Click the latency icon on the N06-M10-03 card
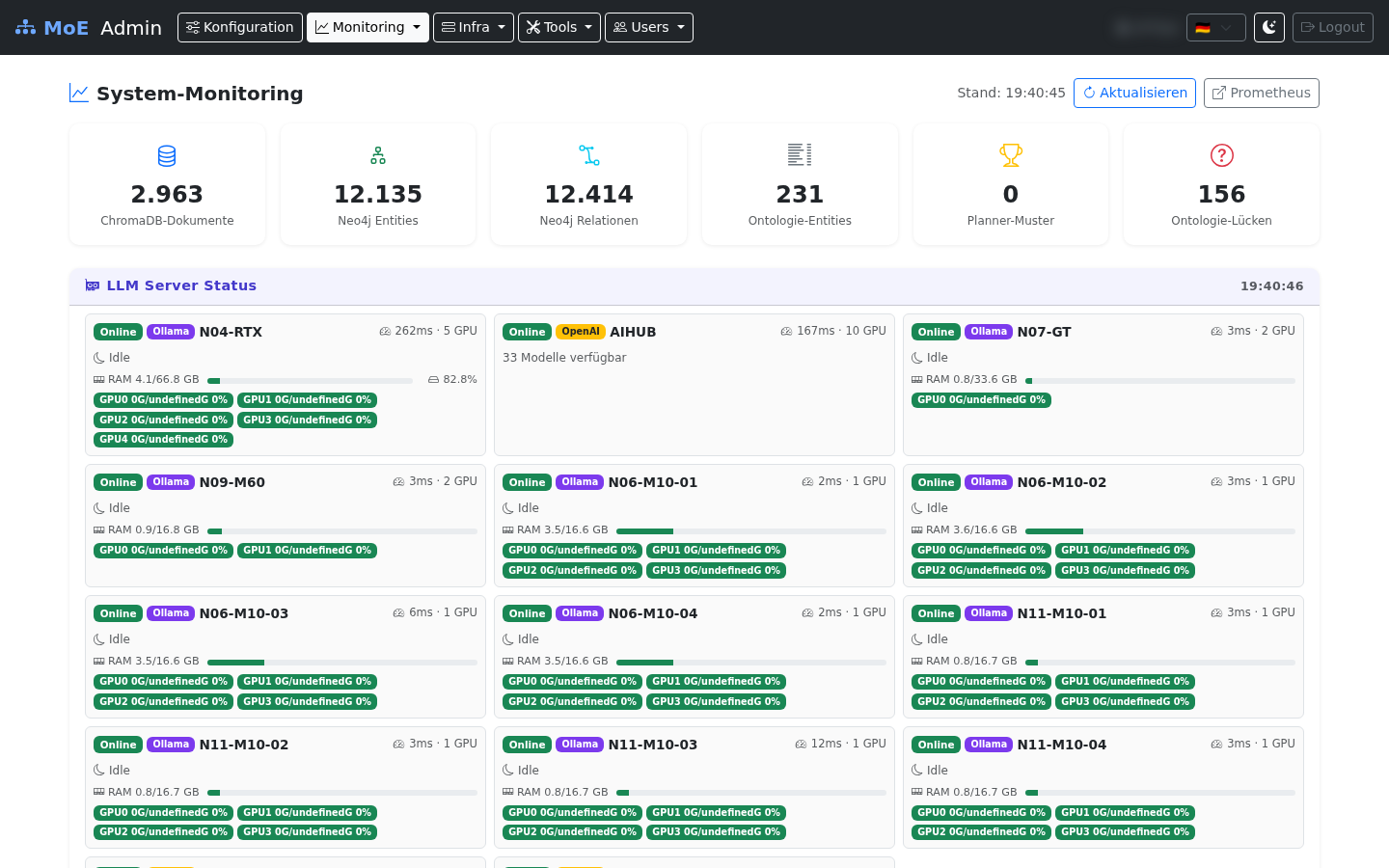Screen dimensions: 1389x868 click(x=399, y=612)
